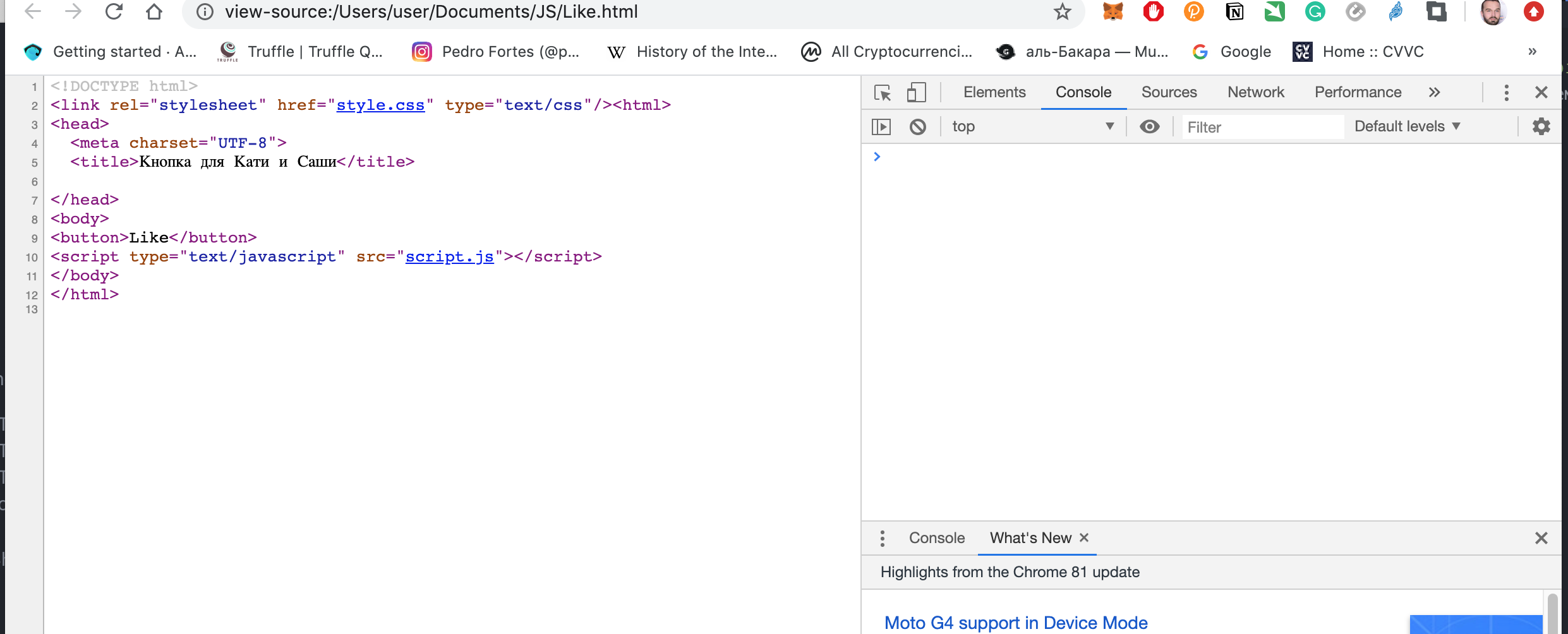Viewport: 1568px width, 634px height.
Task: Click Highlights from the Chrome 81 update text
Action: coord(1010,572)
